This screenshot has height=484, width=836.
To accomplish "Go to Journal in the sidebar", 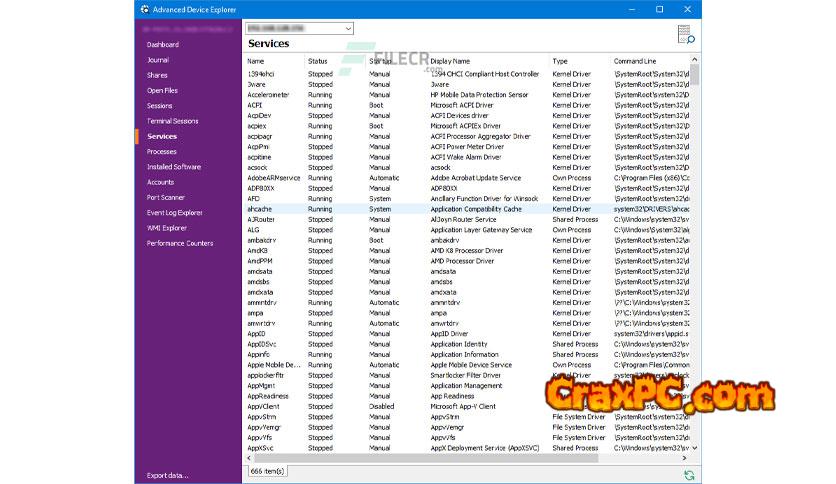I will [158, 60].
